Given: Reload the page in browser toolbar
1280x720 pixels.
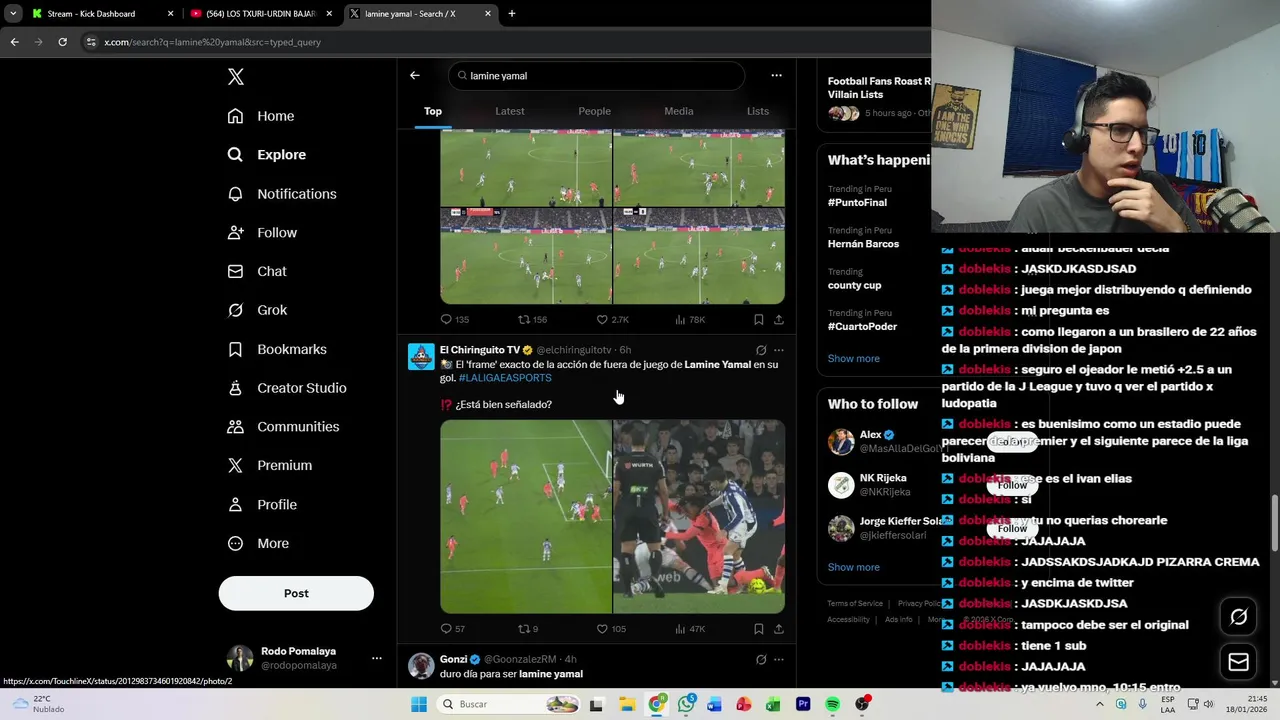Looking at the screenshot, I should point(62,42).
